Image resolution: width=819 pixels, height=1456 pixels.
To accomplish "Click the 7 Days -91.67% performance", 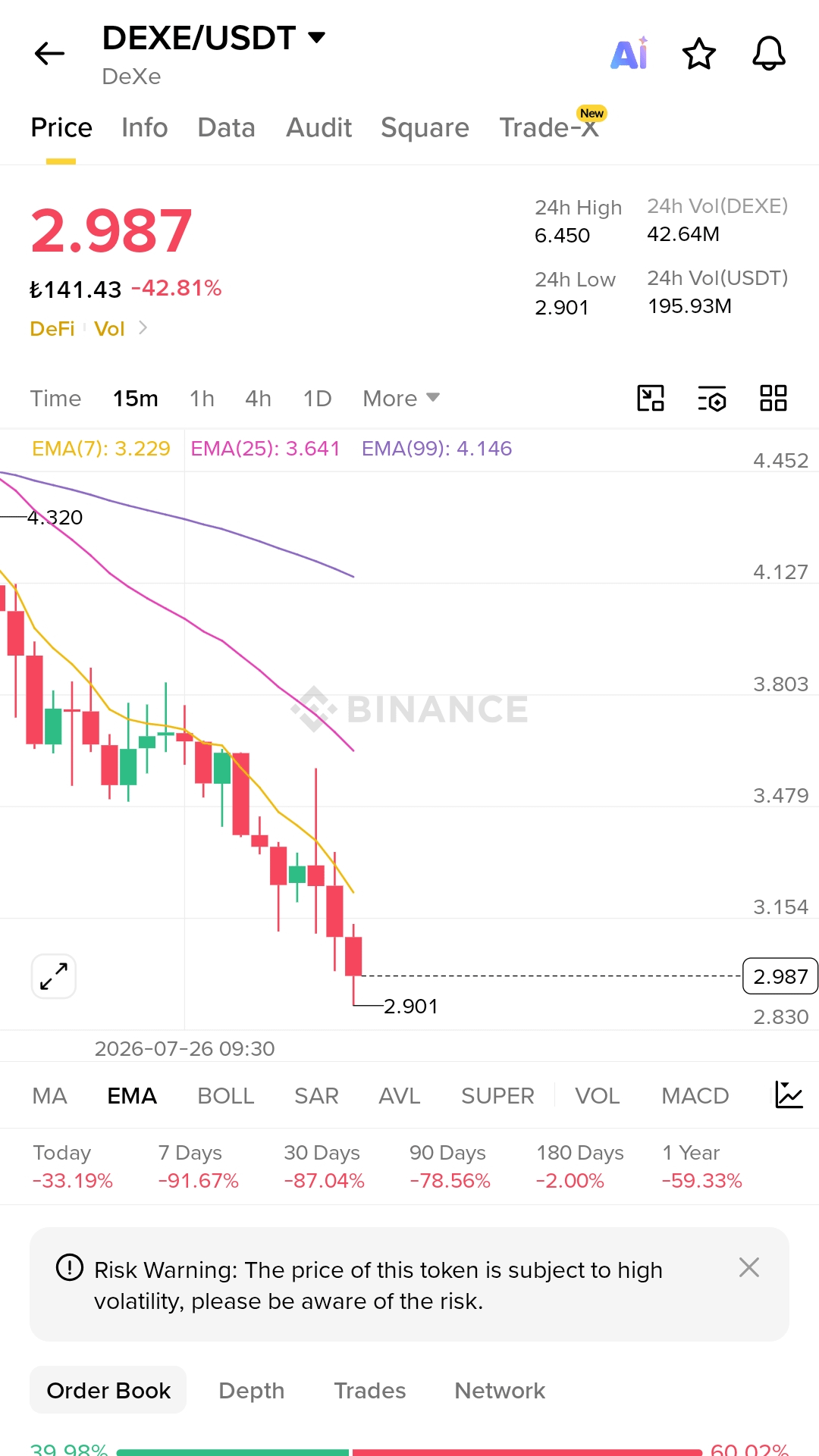I will (x=199, y=1166).
